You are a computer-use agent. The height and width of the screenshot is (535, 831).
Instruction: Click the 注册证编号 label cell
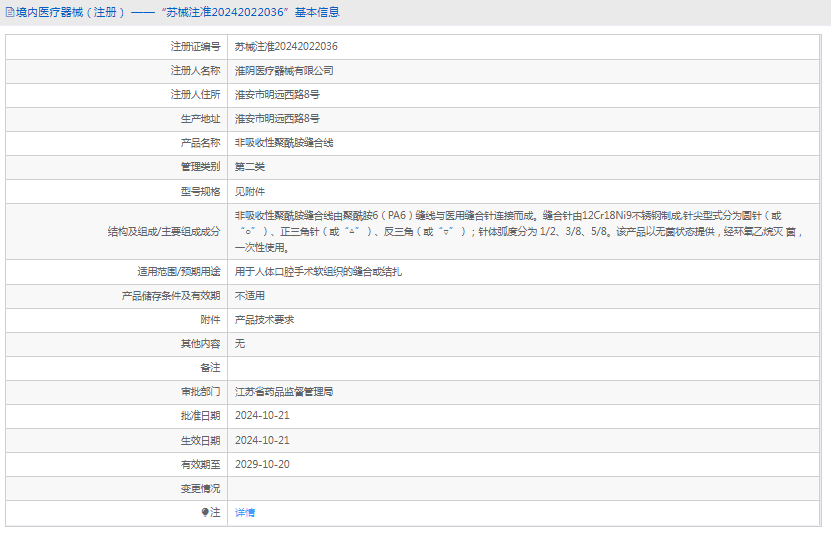click(195, 47)
